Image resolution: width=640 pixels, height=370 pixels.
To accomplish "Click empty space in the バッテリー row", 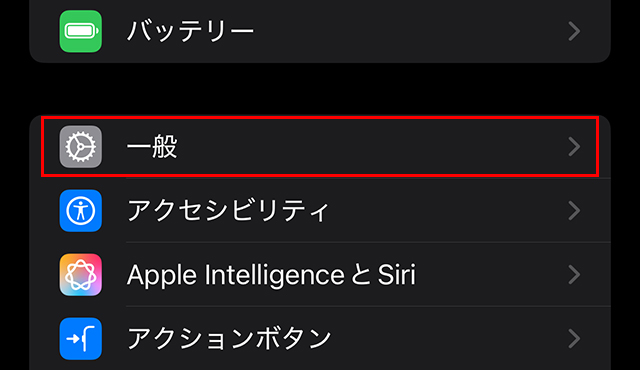I will tap(408, 31).
